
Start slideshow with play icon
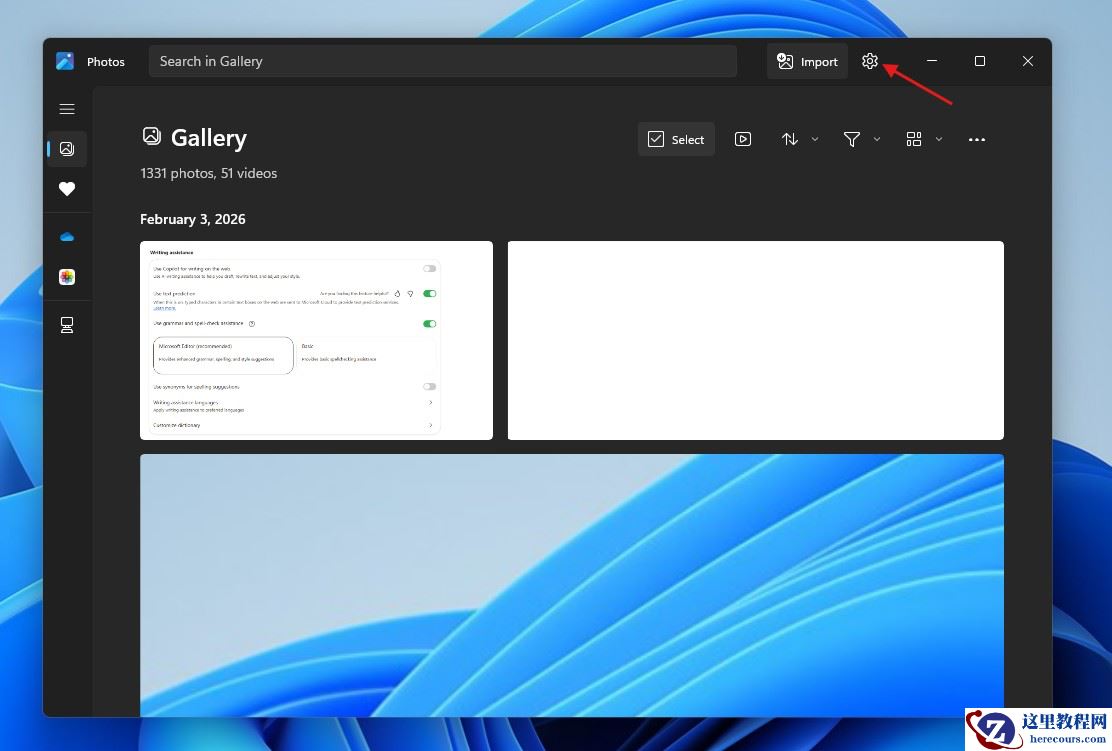click(743, 139)
